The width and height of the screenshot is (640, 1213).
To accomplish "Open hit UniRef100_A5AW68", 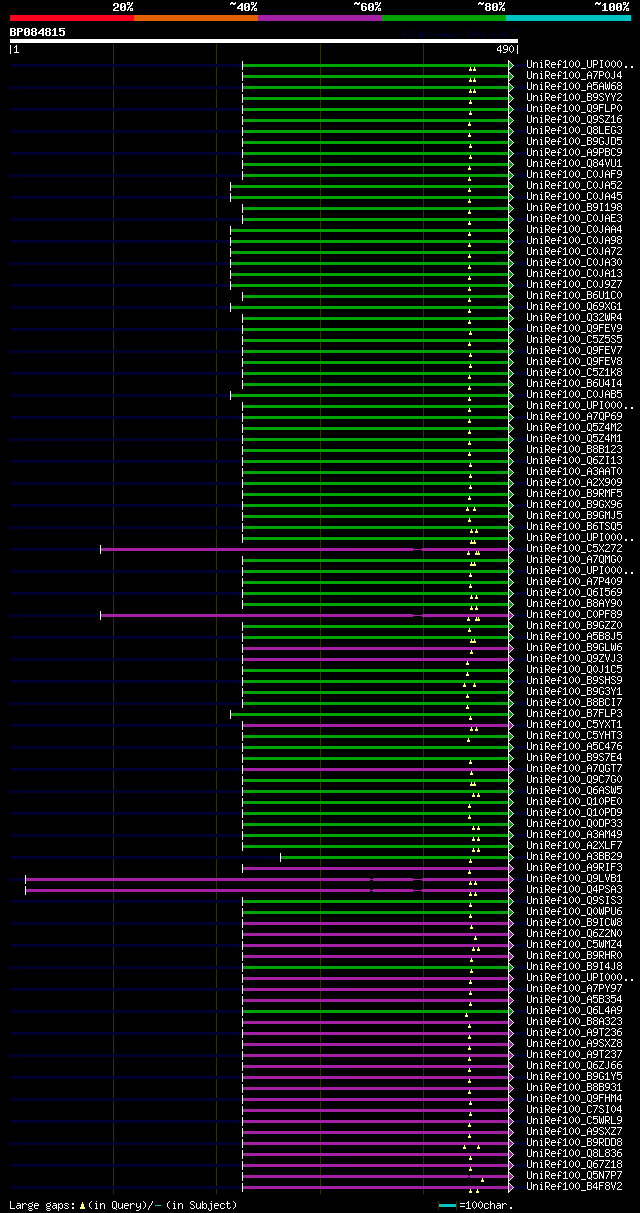I will pos(574,86).
